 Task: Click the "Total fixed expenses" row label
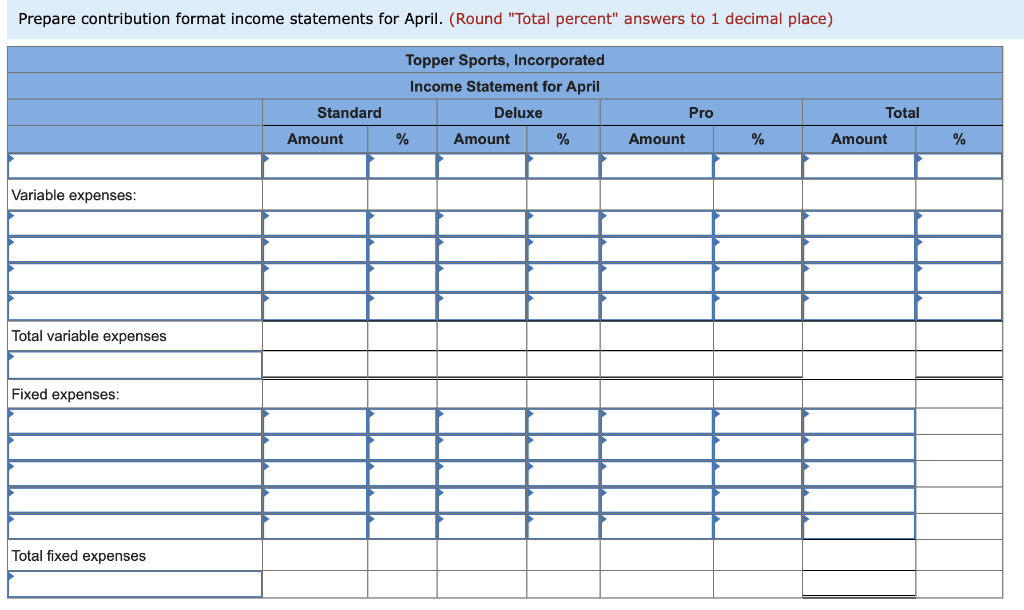pos(78,556)
